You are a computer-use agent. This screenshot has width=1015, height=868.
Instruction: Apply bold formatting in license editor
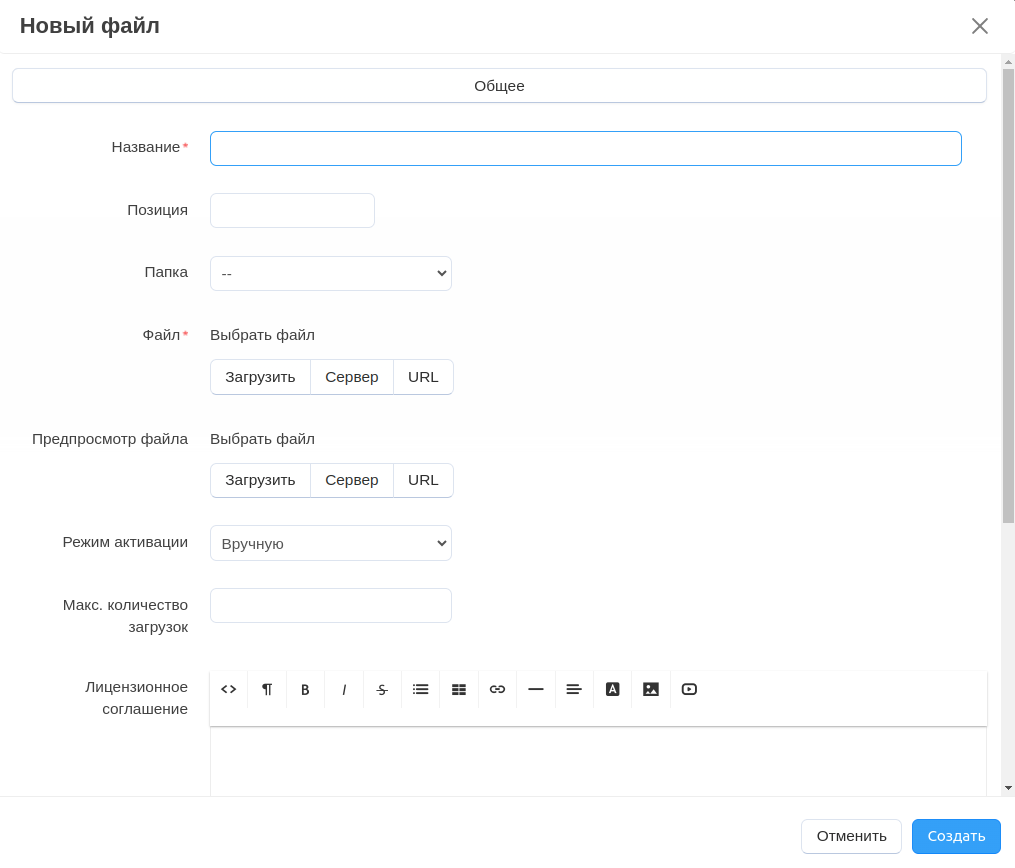305,689
